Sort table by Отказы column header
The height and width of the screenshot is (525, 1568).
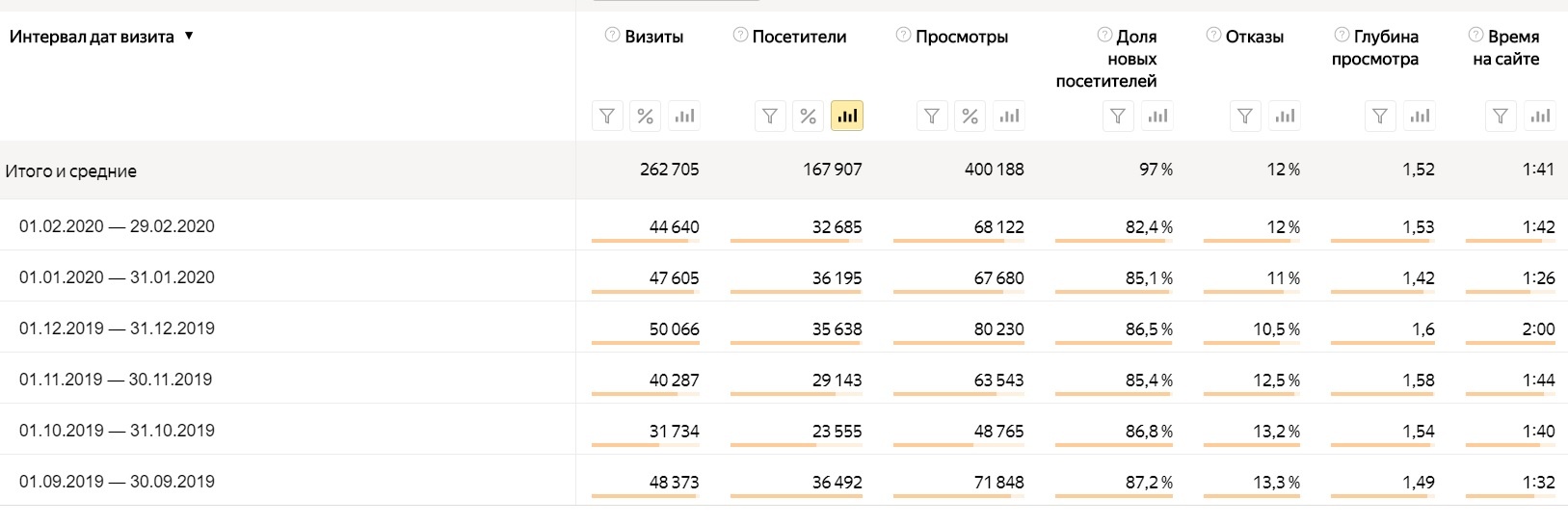(x=1254, y=37)
